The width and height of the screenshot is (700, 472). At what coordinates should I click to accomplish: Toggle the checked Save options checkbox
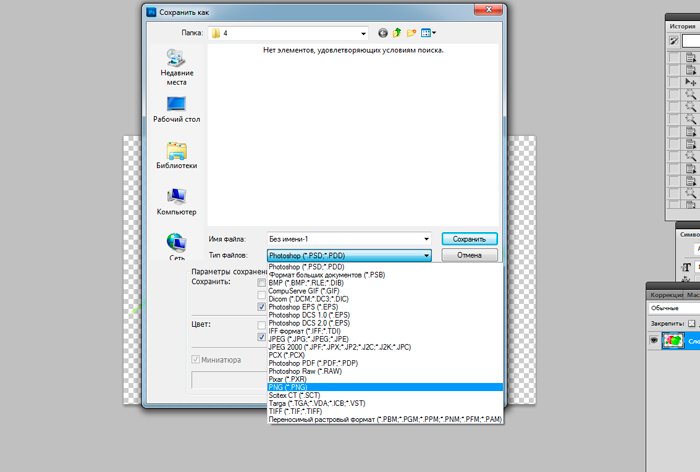point(261,307)
